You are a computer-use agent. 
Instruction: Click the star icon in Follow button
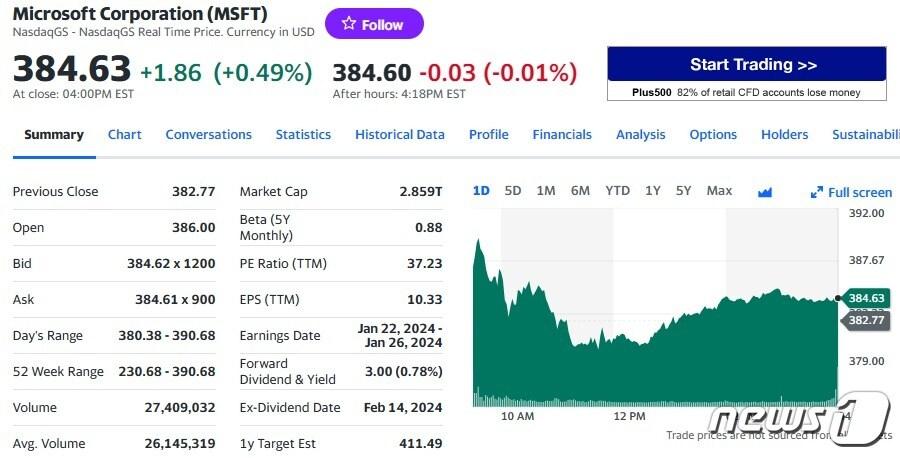pos(348,24)
